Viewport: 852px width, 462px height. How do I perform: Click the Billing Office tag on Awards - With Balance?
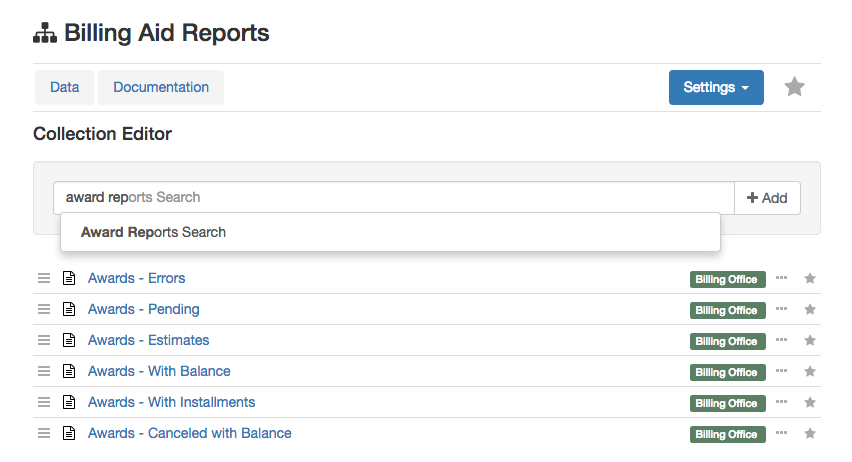pyautogui.click(x=728, y=372)
